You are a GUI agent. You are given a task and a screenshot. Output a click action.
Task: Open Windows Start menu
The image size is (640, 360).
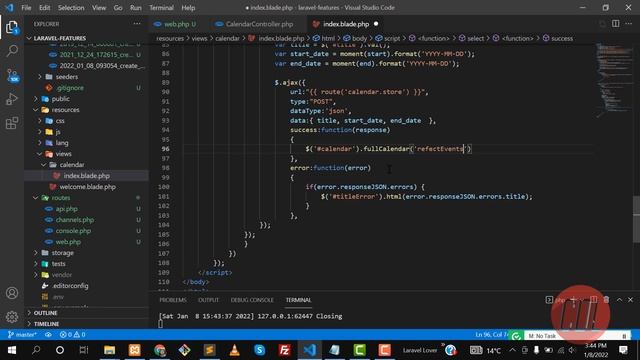pos(11,350)
